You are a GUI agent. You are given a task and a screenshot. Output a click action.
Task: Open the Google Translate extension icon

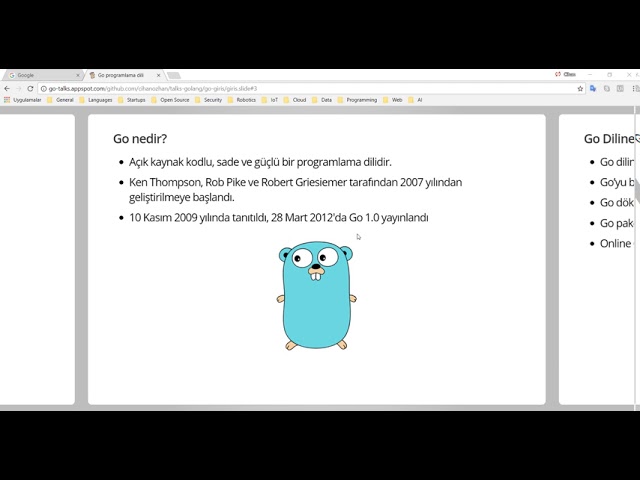click(593, 89)
